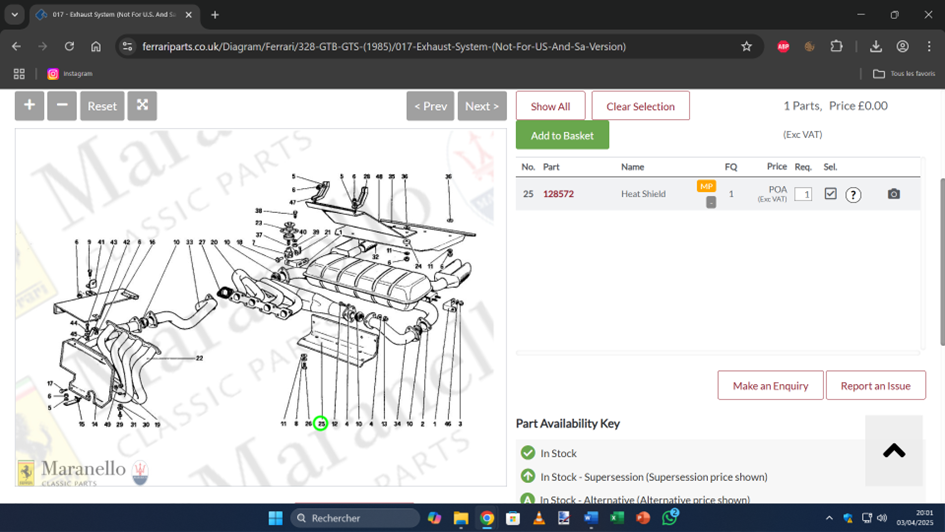Go back in browser history

point(16,46)
